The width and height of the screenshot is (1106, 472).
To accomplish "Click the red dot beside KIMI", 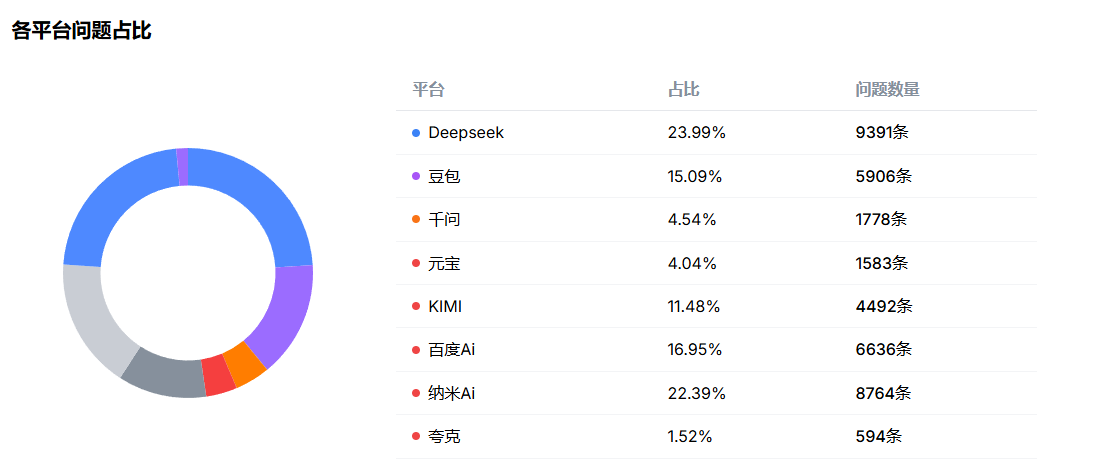I will tap(416, 307).
